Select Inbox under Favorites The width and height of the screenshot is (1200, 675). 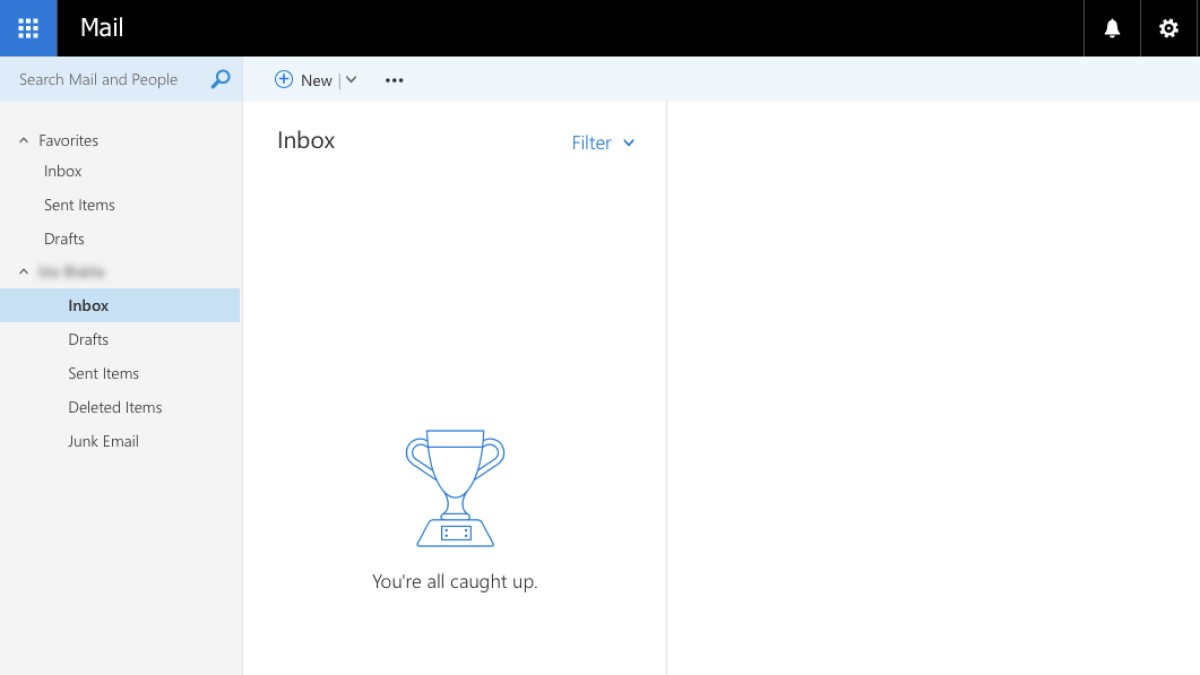63,171
